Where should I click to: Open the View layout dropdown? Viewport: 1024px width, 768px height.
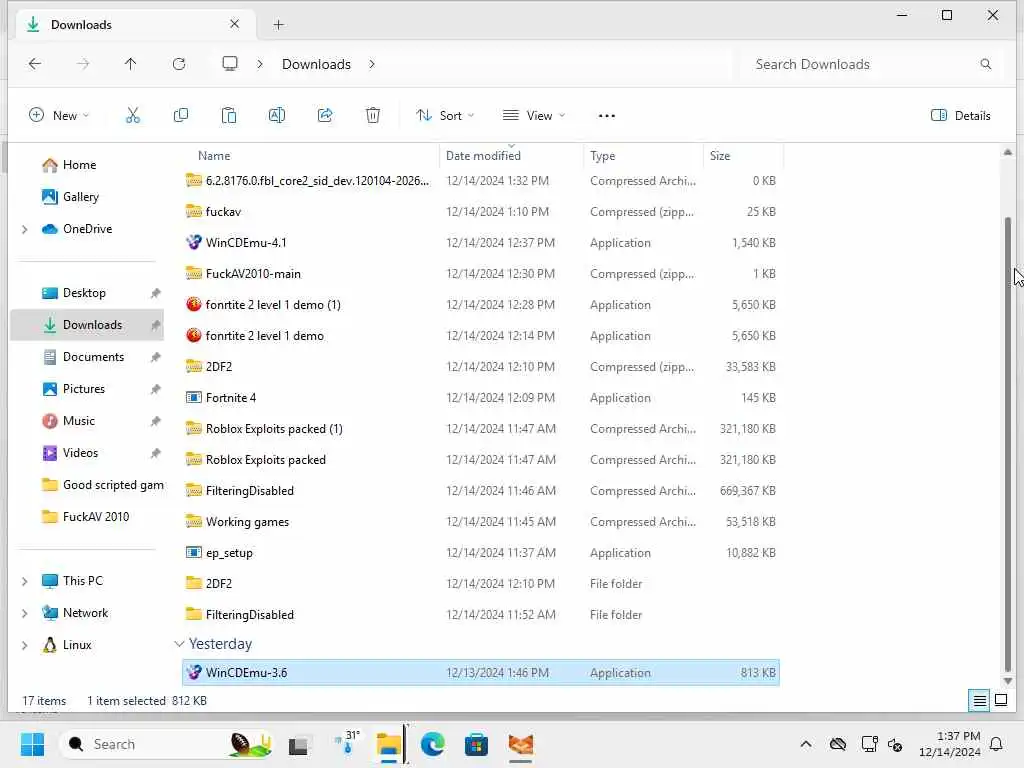(x=534, y=116)
